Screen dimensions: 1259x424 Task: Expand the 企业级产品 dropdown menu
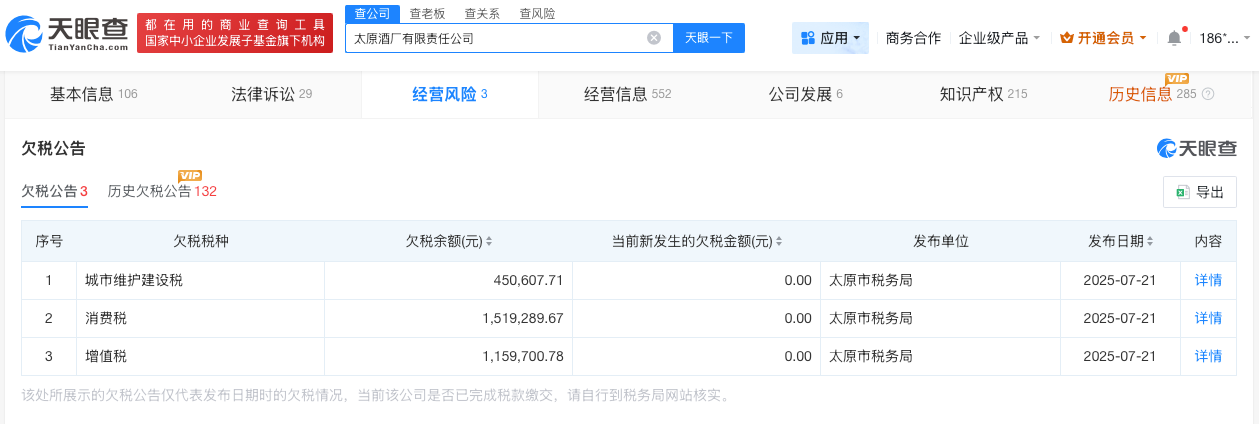1000,38
